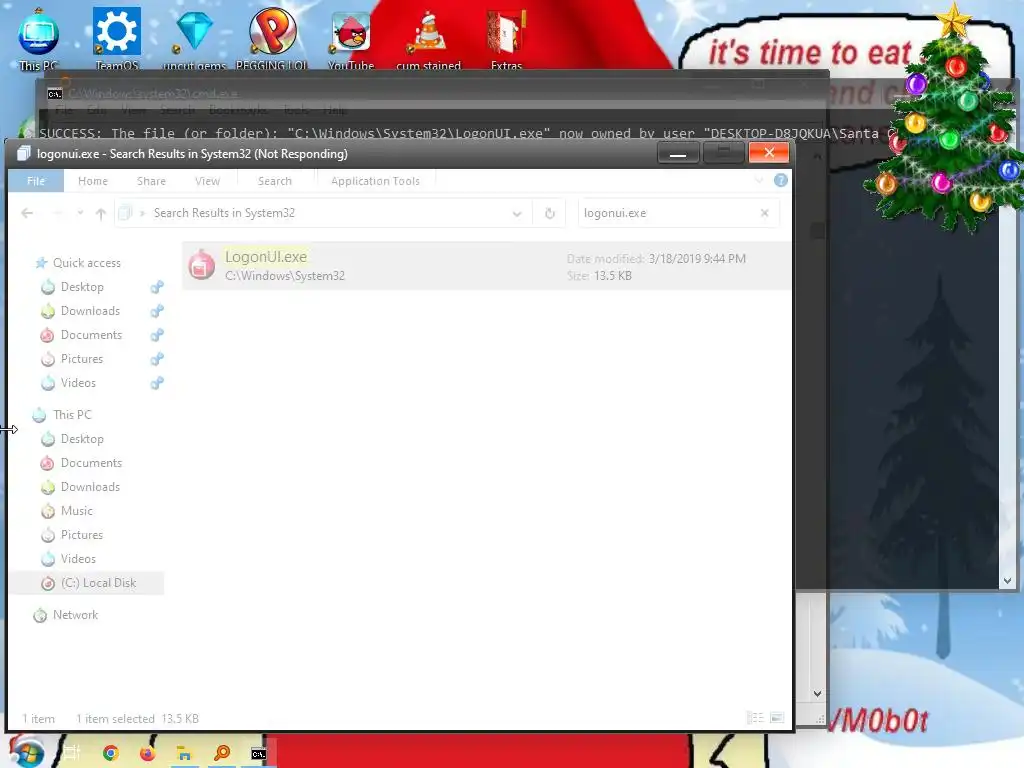
Task: Open the This PC desktop icon
Action: 39,38
